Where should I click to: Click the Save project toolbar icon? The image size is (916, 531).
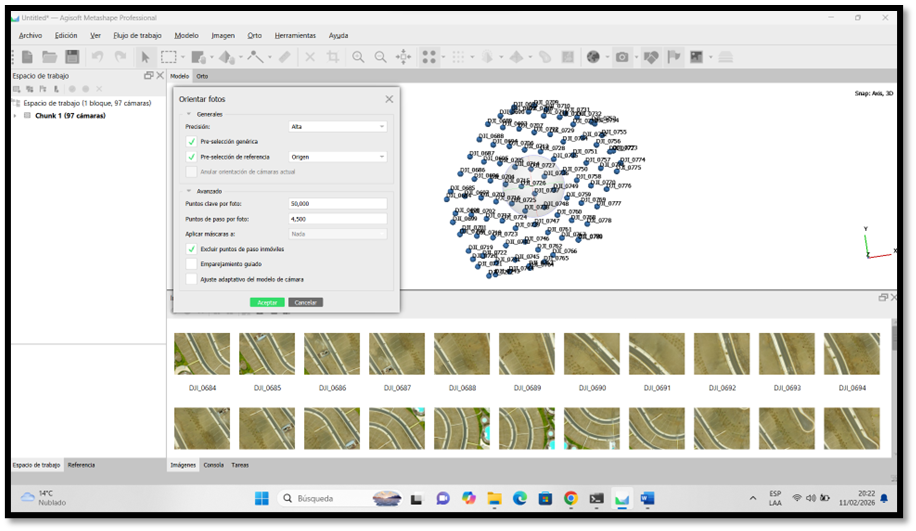(72, 57)
